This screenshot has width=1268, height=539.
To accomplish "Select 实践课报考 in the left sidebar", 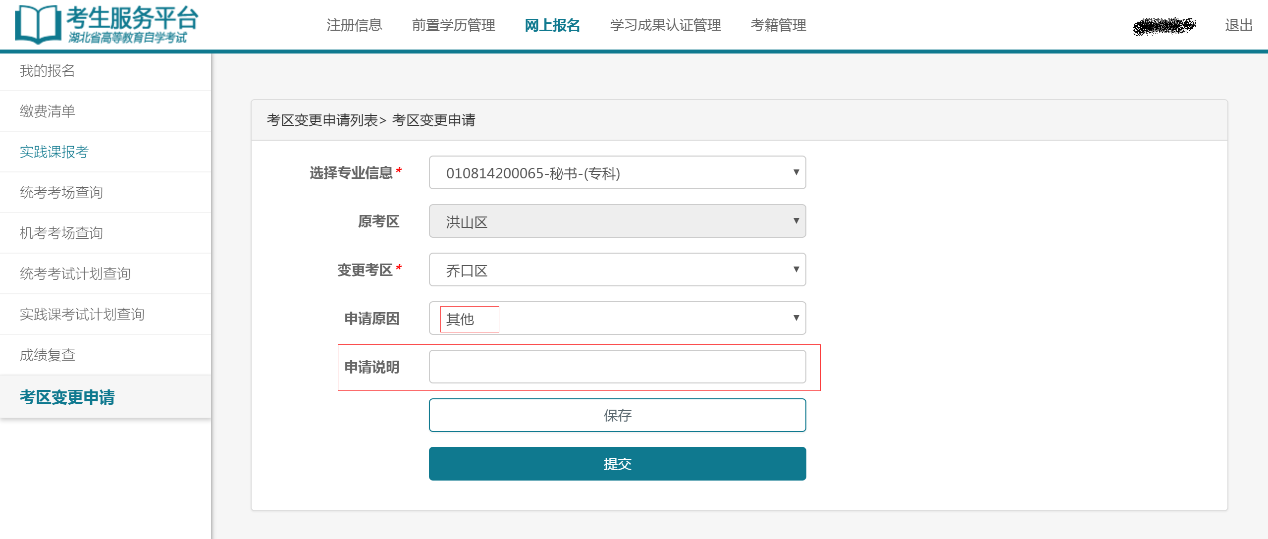I will pos(54,152).
